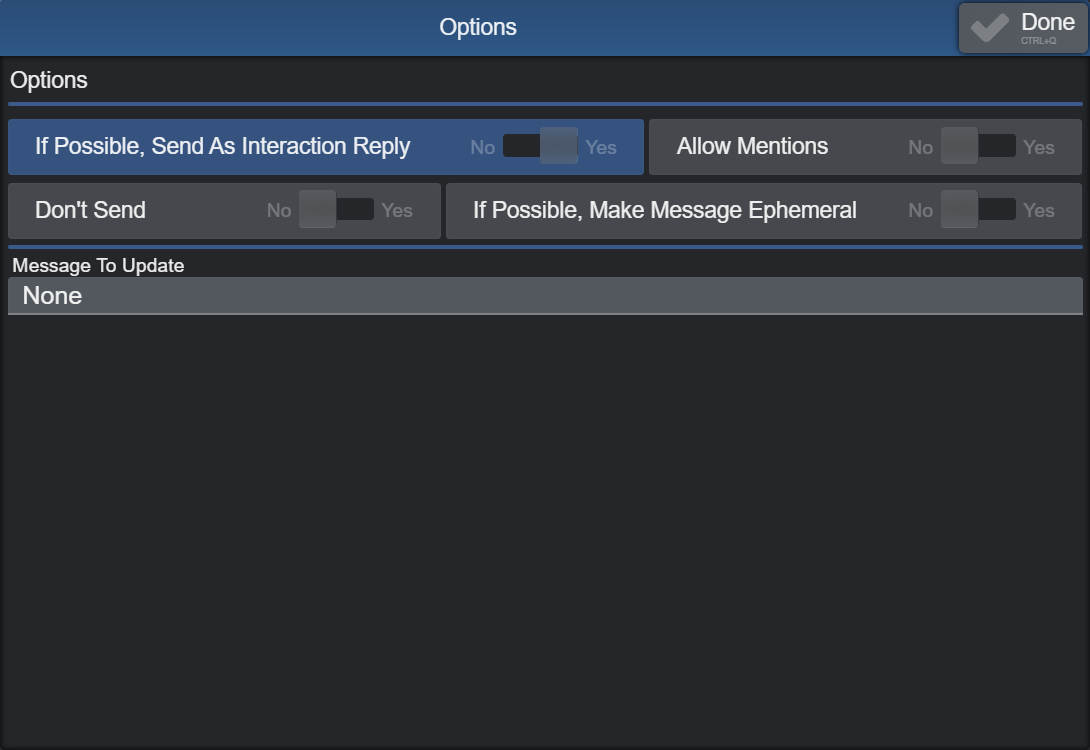Select the "If Possible, Send As Interaction Reply" label

click(222, 146)
